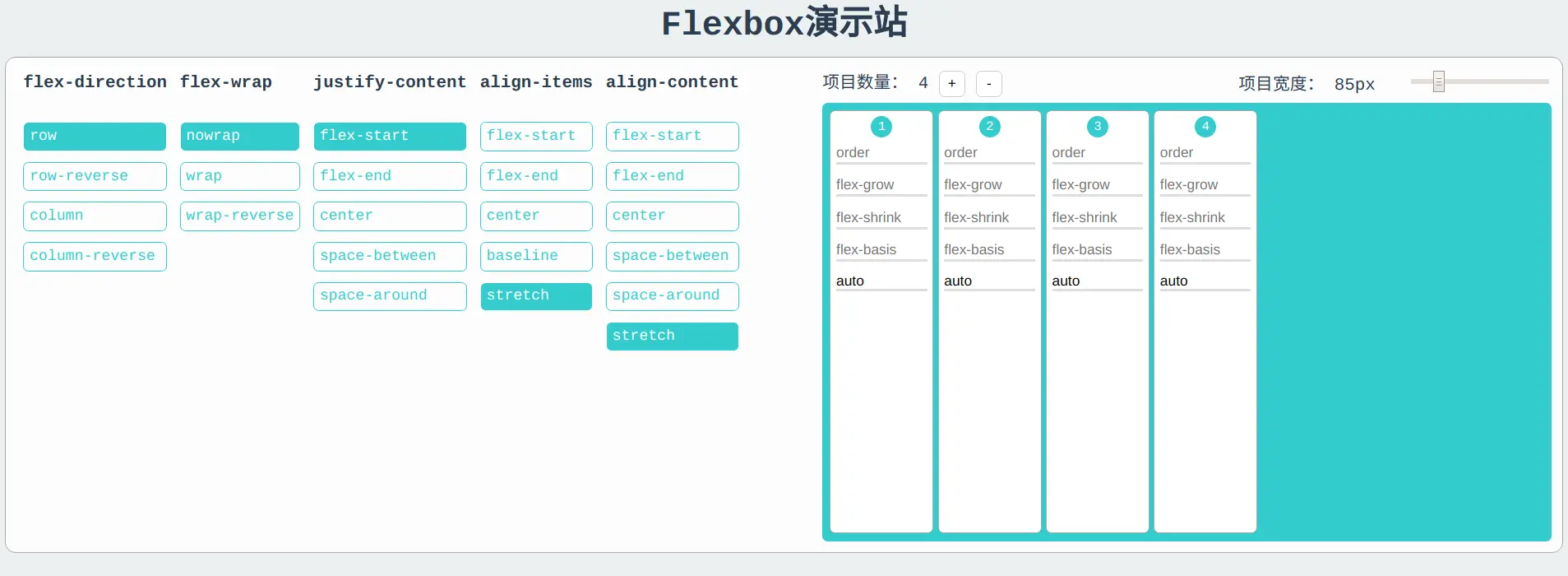Set align-content to stretch
Viewport: 1568px width, 576px height.
(x=672, y=337)
